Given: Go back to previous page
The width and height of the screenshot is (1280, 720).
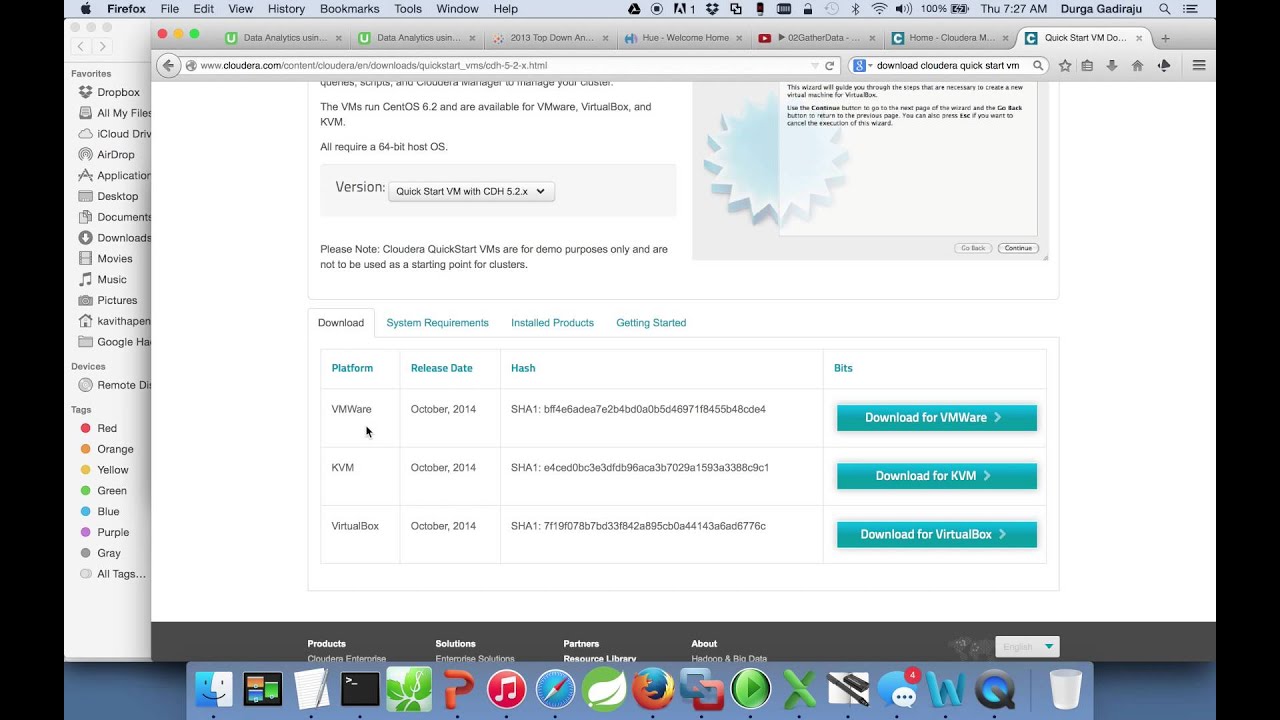Looking at the screenshot, I should [168, 65].
